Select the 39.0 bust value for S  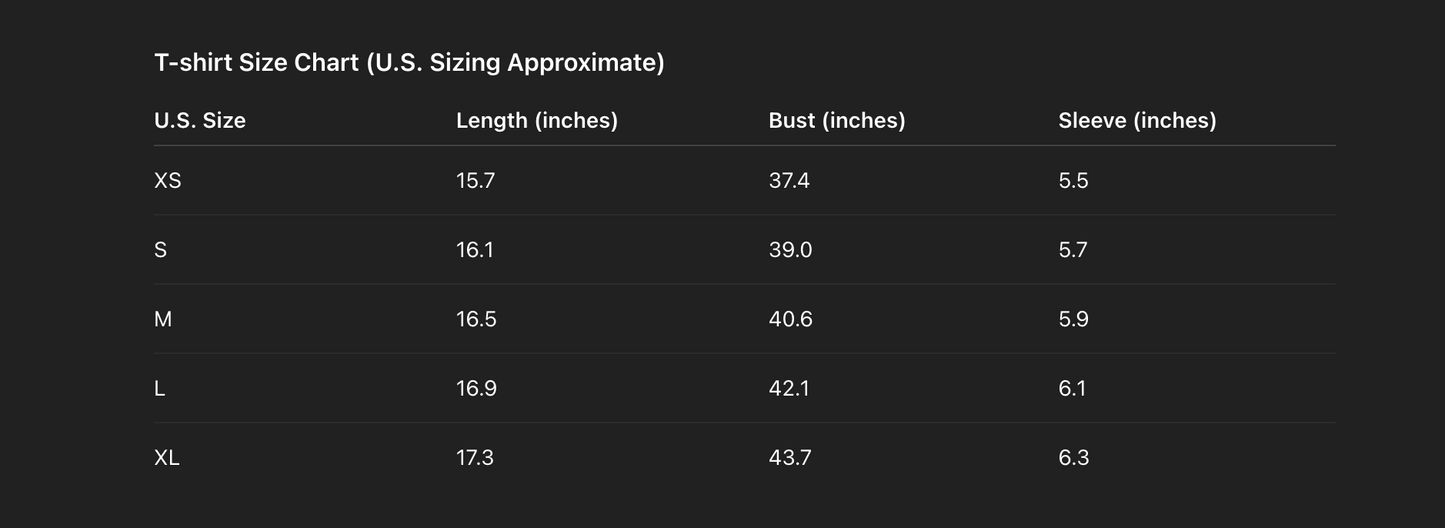(x=790, y=250)
